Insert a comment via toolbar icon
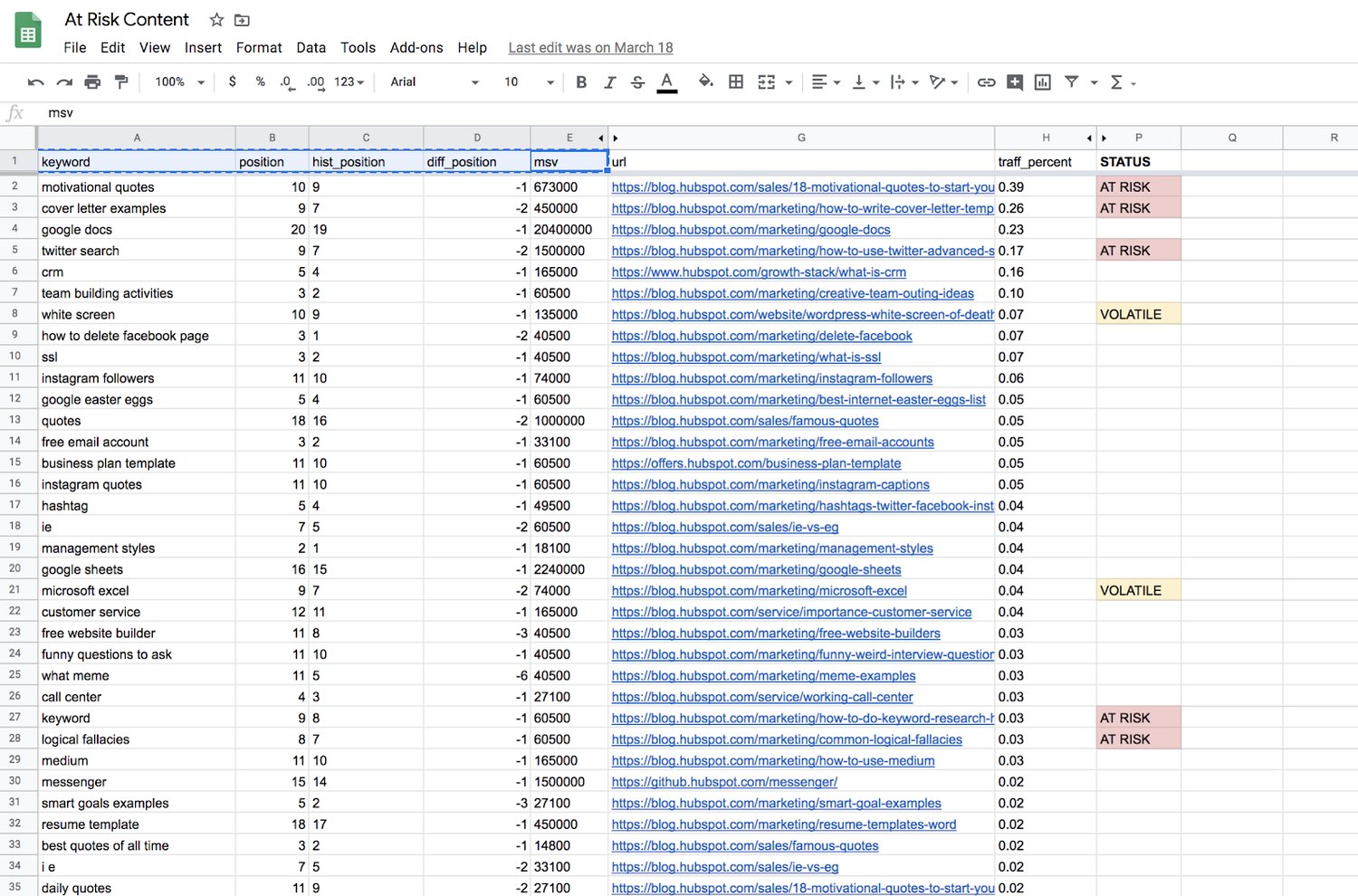Viewport: 1358px width, 896px height. [1015, 82]
